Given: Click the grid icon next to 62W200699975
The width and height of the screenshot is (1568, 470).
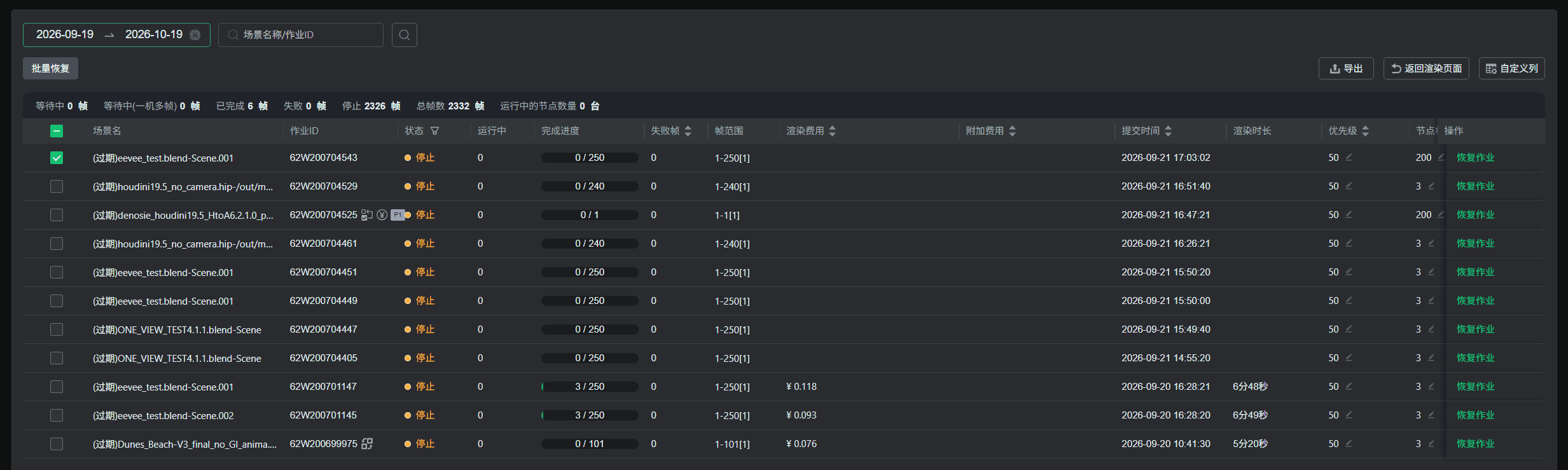Looking at the screenshot, I should pyautogui.click(x=367, y=444).
